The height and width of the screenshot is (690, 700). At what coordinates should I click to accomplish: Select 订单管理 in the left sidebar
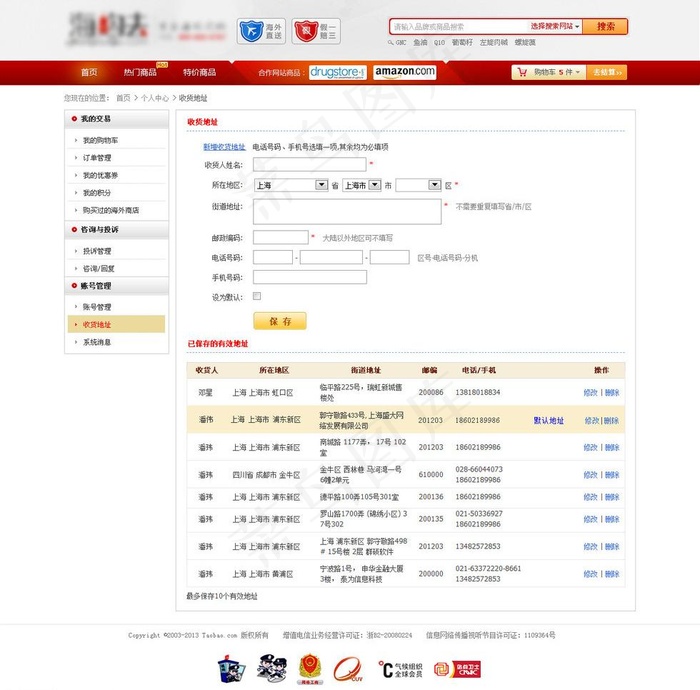[x=97, y=158]
